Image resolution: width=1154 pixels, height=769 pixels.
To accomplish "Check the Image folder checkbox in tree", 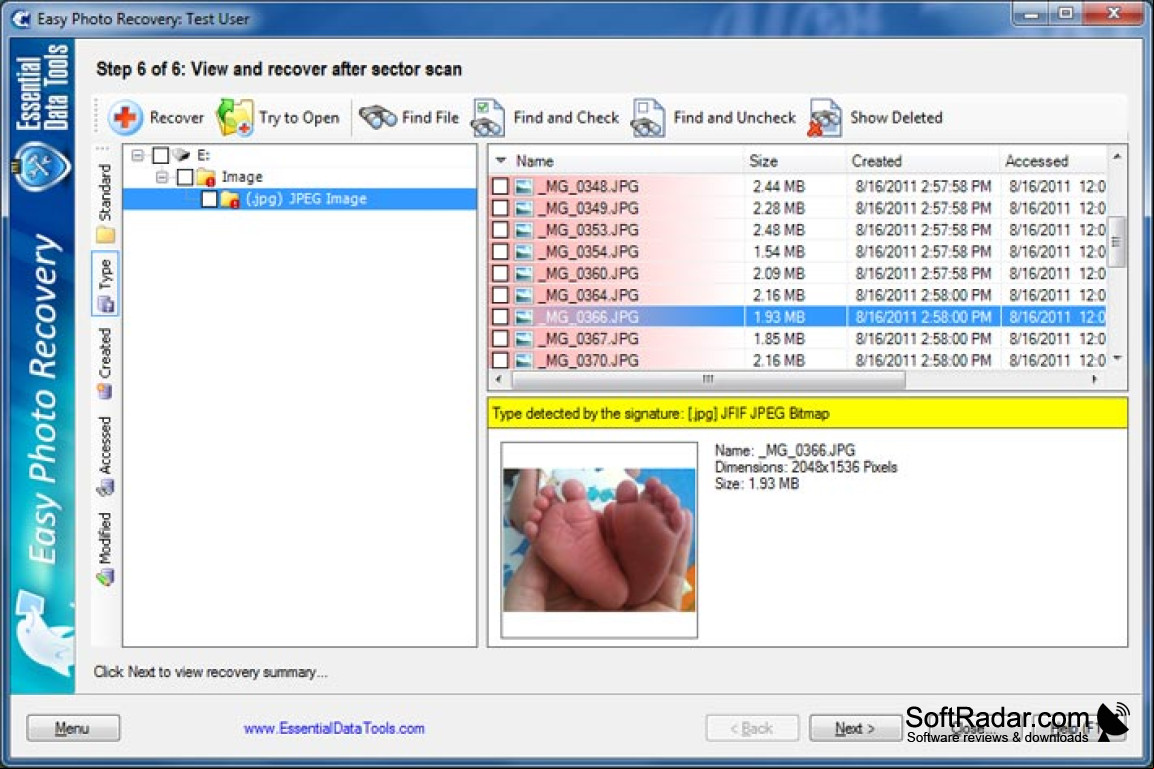I will tap(185, 177).
